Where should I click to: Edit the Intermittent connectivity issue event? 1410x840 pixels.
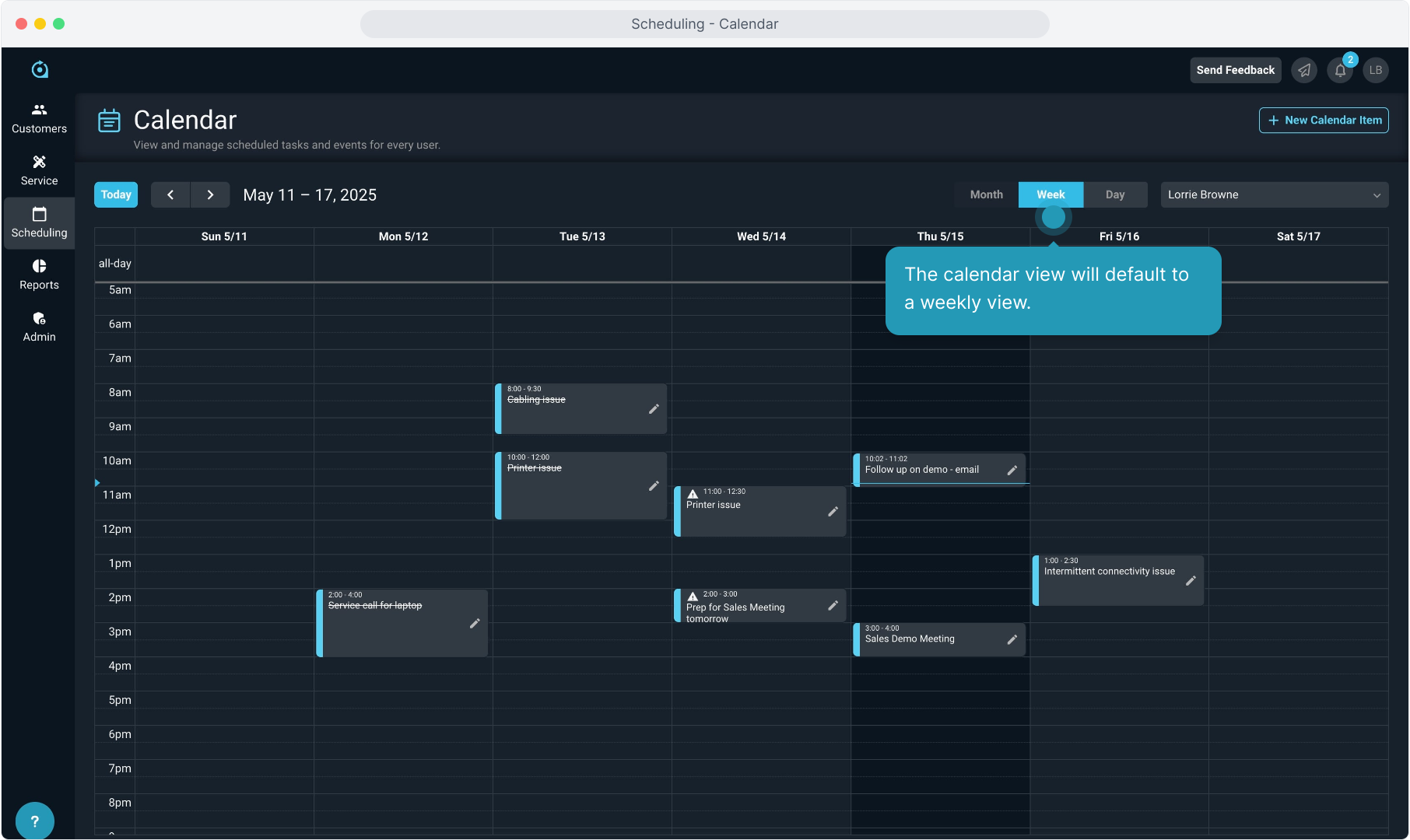[1190, 581]
